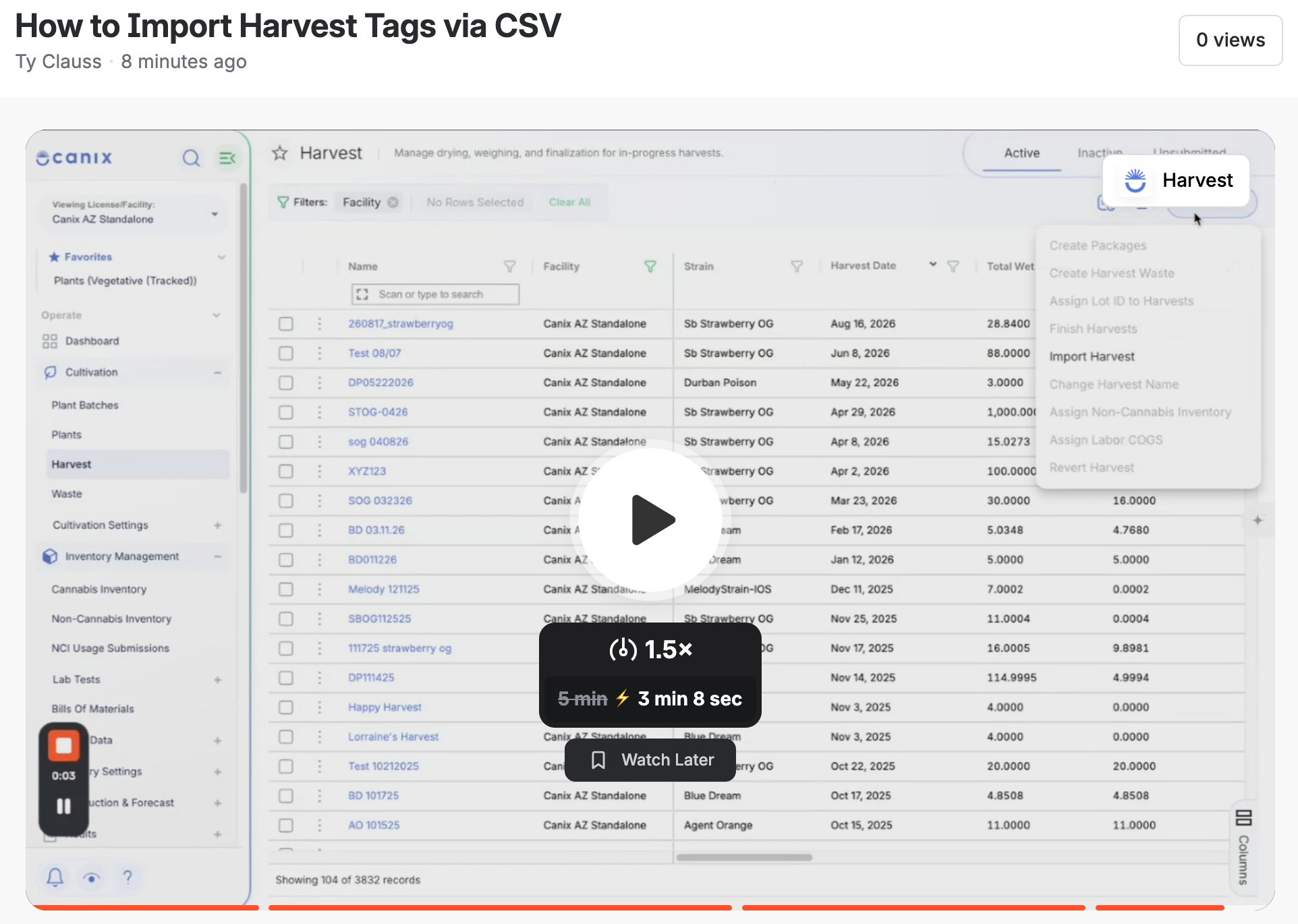Click the Strain column filter icon
Screen dimensions: 1298x924
797,266
